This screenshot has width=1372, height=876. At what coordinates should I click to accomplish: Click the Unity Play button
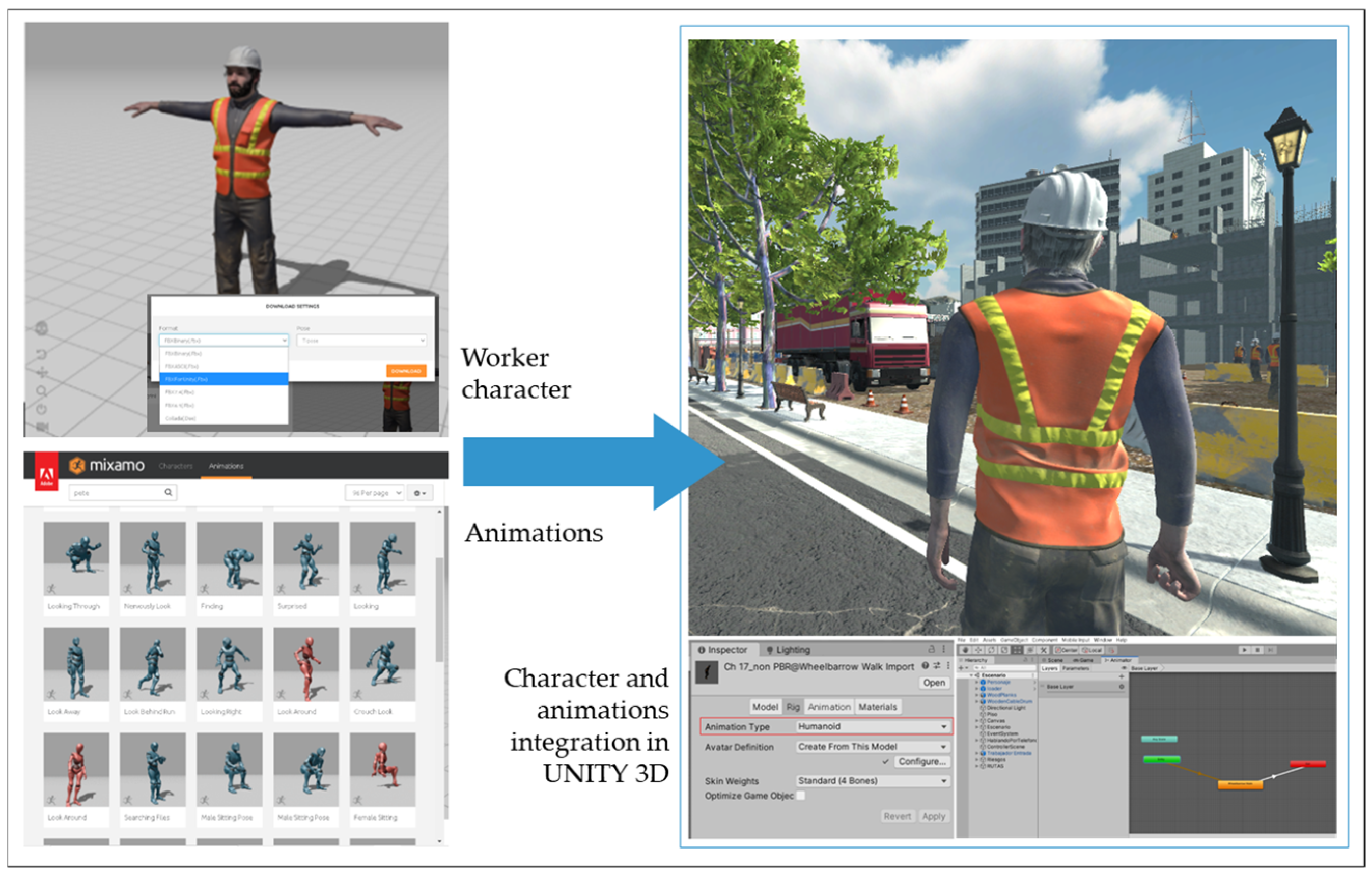click(x=1244, y=650)
